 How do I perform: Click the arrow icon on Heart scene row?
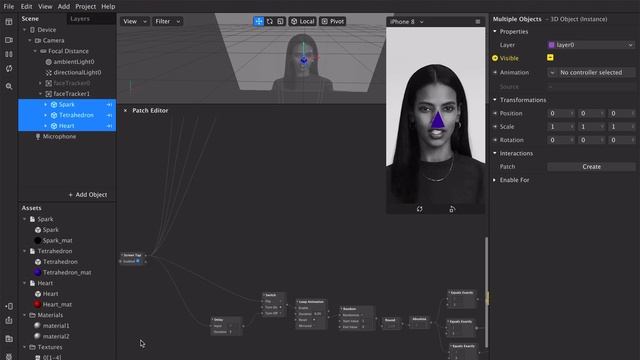109,126
